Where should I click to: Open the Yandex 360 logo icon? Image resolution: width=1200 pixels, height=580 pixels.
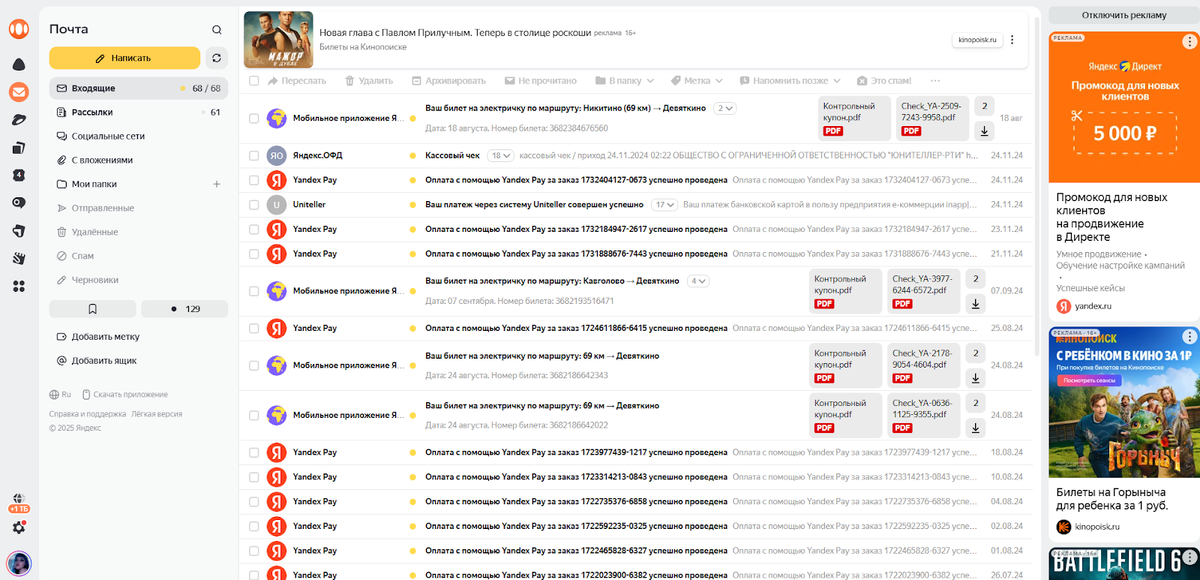coord(18,30)
